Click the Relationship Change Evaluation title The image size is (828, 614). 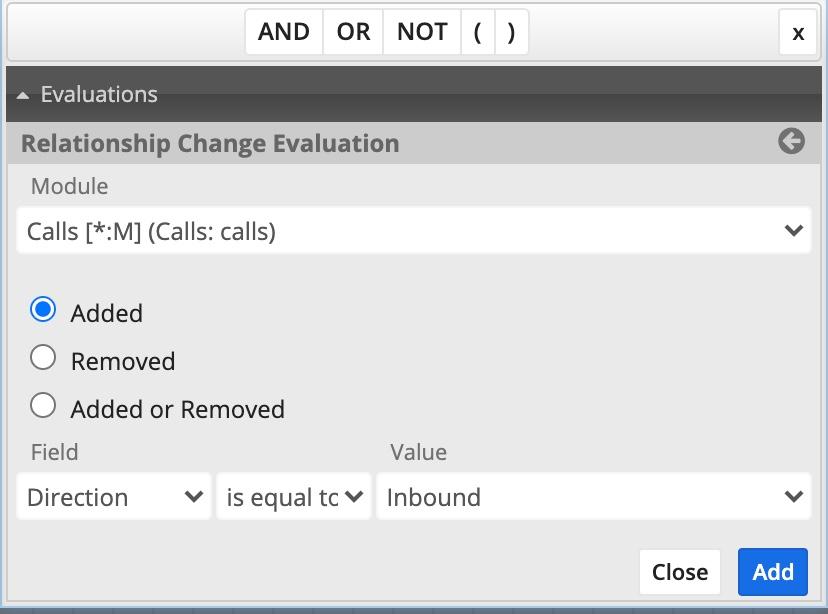(x=210, y=143)
